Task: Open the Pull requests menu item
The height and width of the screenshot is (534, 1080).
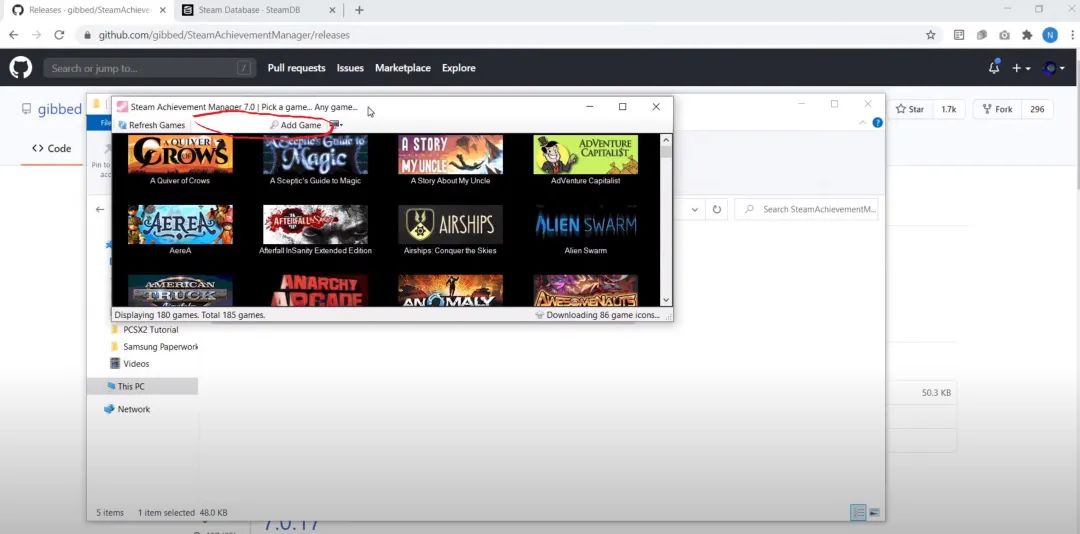Action: coord(296,68)
